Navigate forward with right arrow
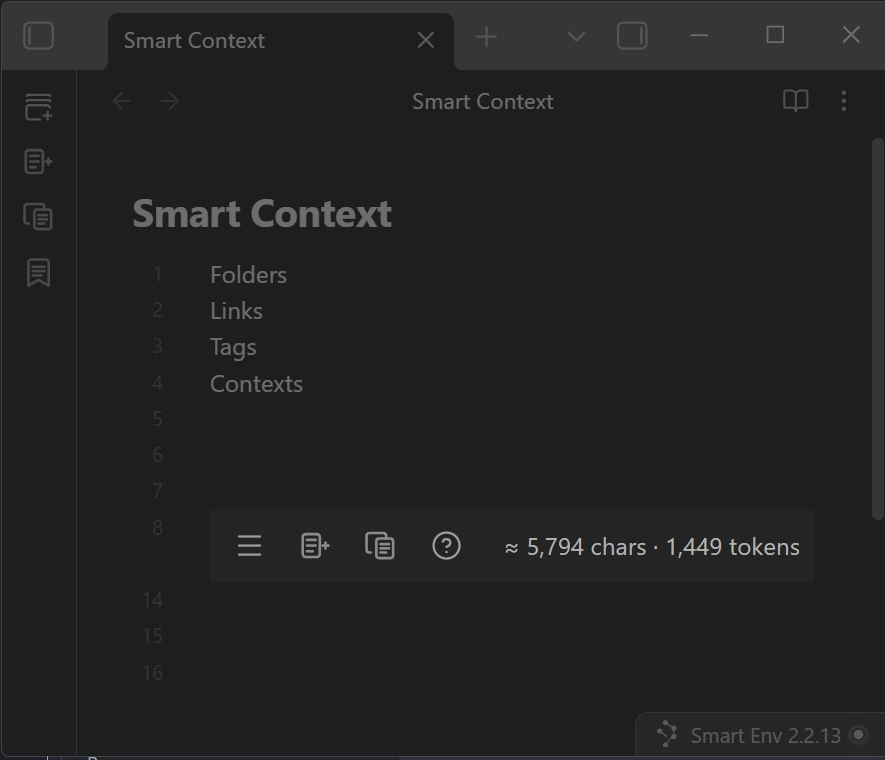Image resolution: width=885 pixels, height=760 pixels. [170, 101]
